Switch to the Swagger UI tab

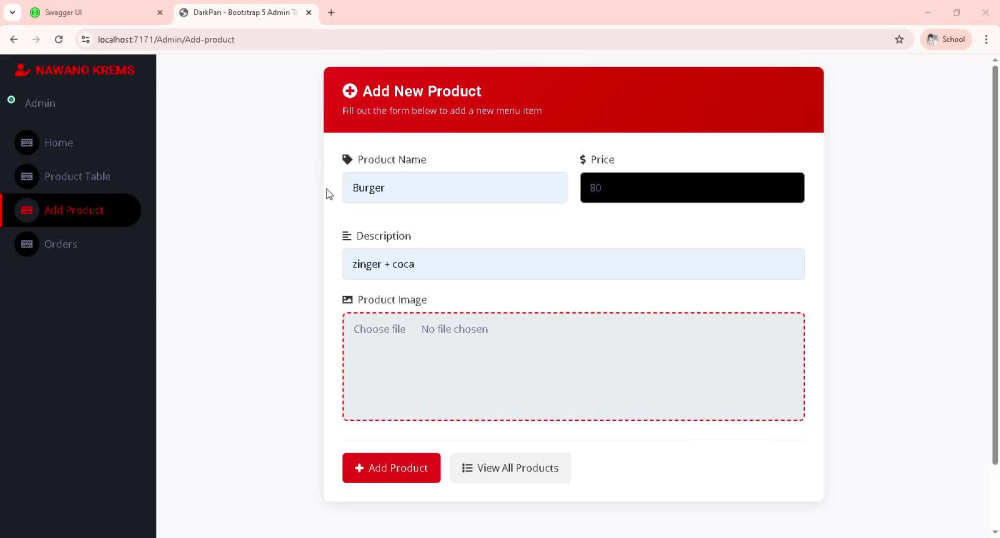pos(96,12)
